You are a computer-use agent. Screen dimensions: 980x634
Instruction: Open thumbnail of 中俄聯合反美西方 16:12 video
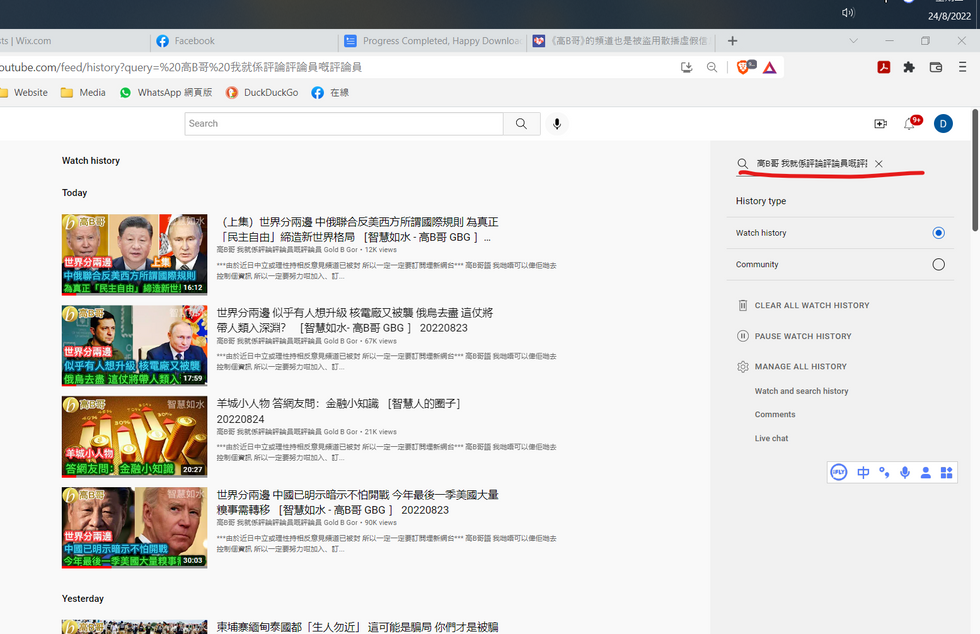click(x=134, y=254)
